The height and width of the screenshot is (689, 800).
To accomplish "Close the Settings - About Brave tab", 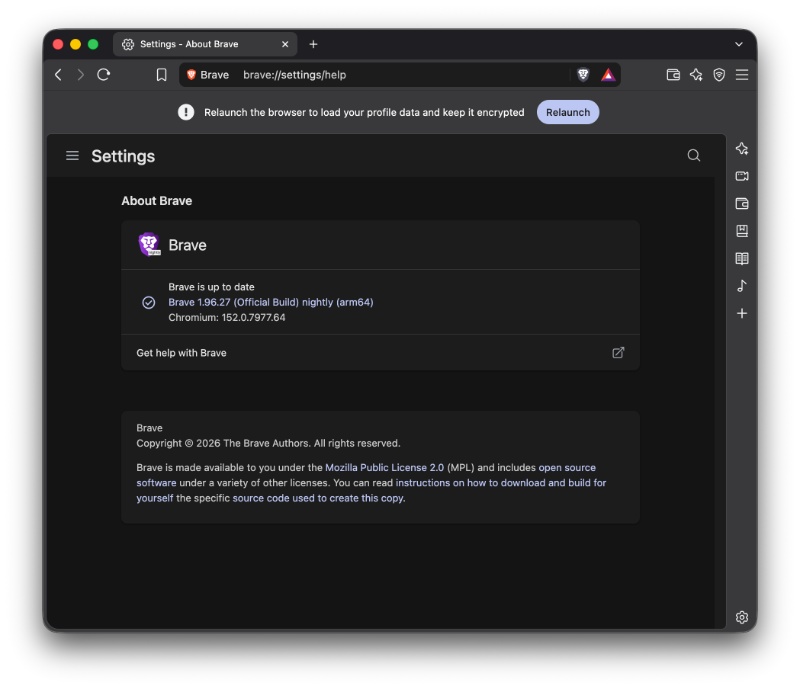I will [x=285, y=44].
